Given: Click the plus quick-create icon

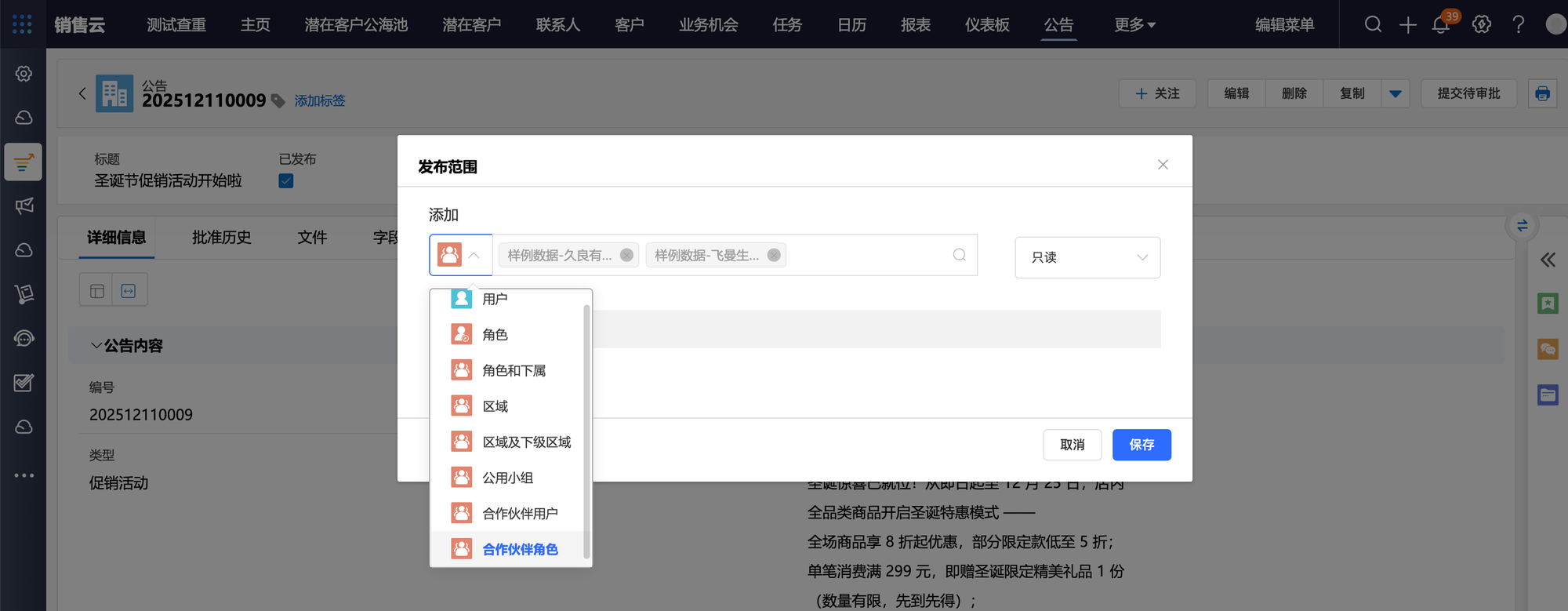Looking at the screenshot, I should (x=1408, y=25).
